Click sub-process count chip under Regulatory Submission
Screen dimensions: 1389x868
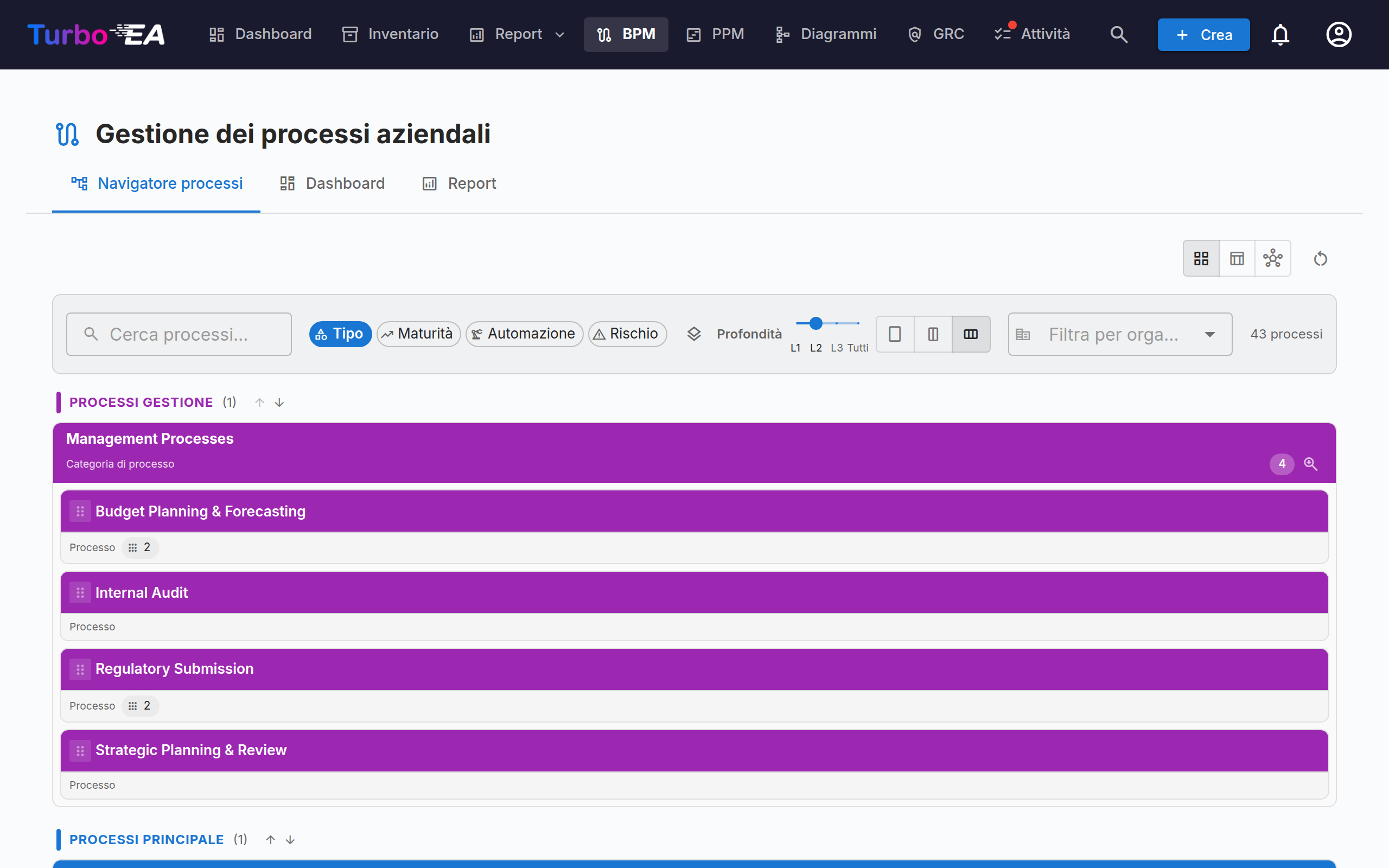pos(140,706)
